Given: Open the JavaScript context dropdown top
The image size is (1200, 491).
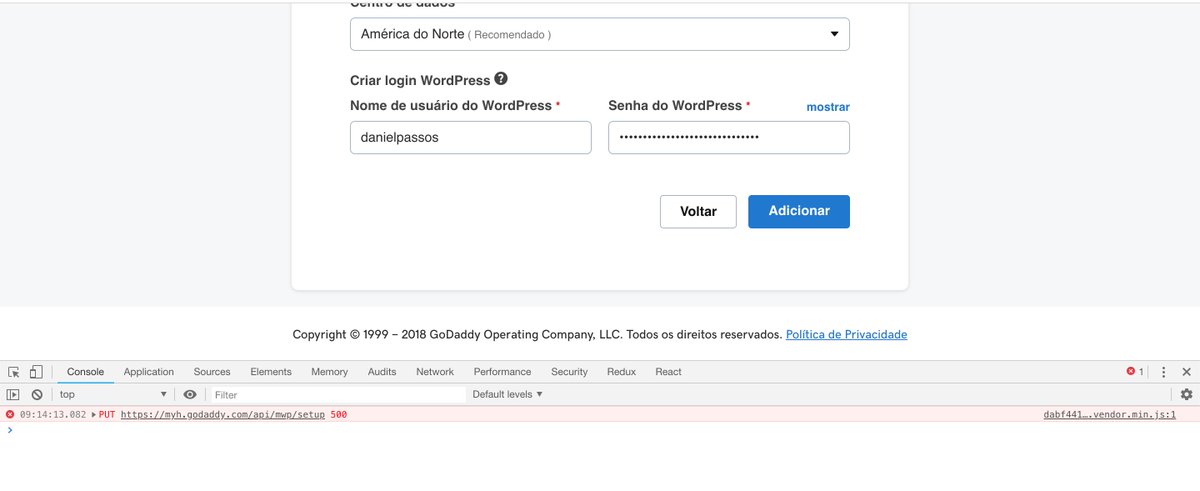Looking at the screenshot, I should pos(112,395).
